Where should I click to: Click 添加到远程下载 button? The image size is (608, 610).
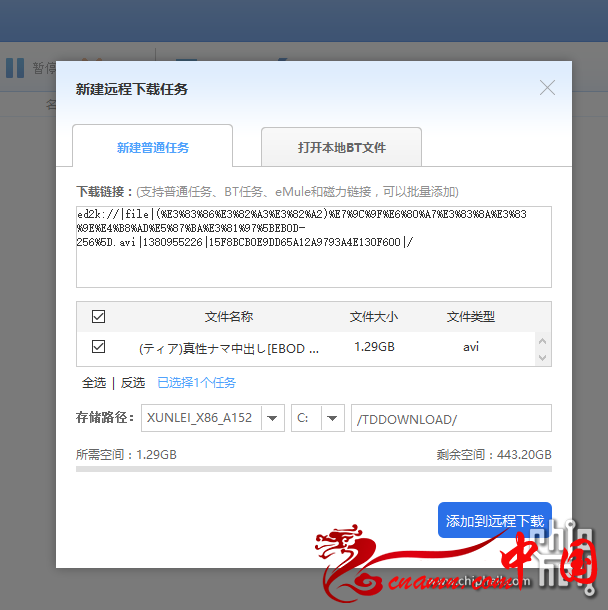click(494, 521)
